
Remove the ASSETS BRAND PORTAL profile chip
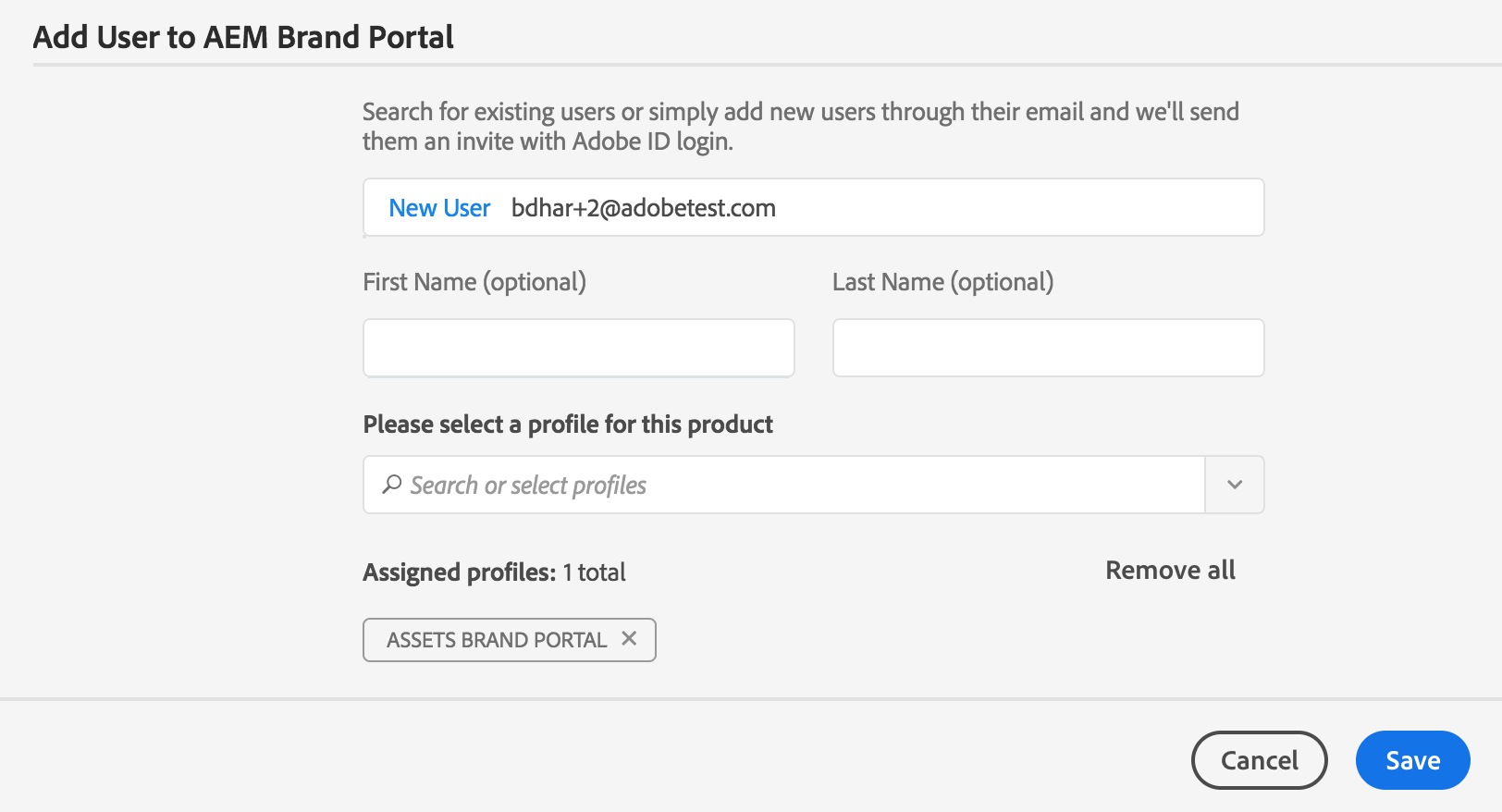pos(629,639)
